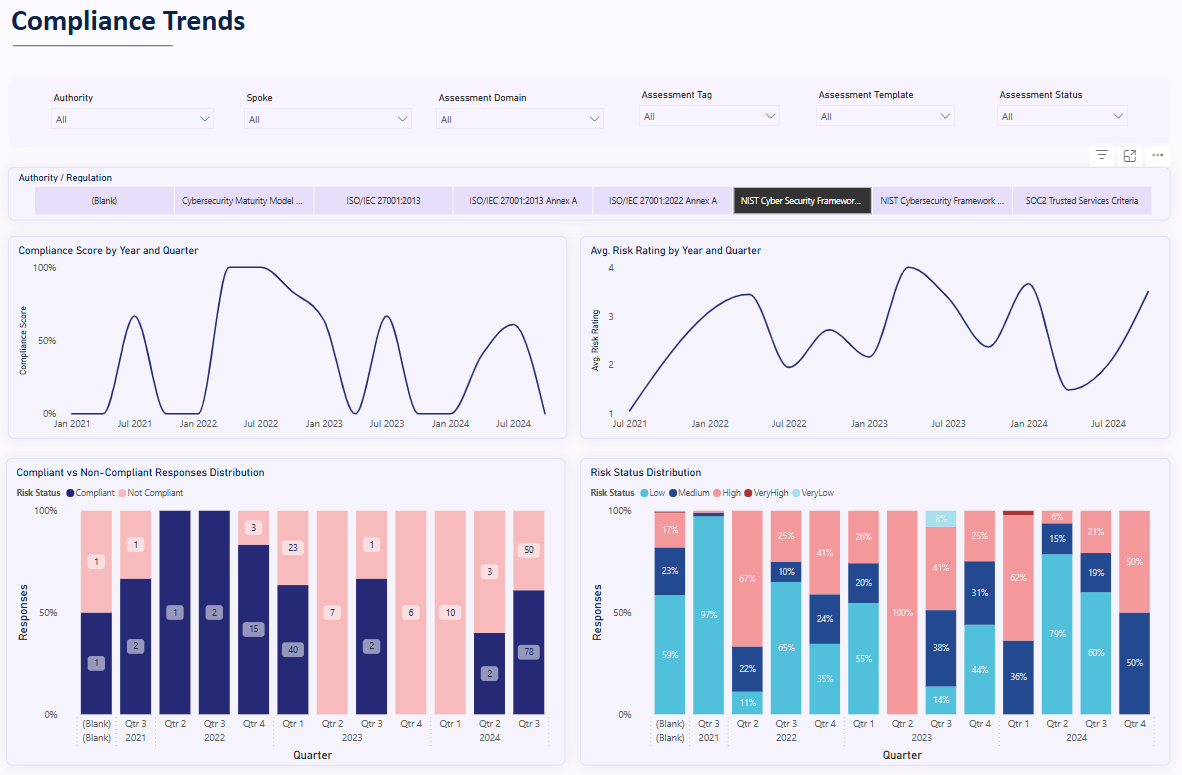Open the Assessment Status dropdown
This screenshot has width=1182, height=775.
1062,115
